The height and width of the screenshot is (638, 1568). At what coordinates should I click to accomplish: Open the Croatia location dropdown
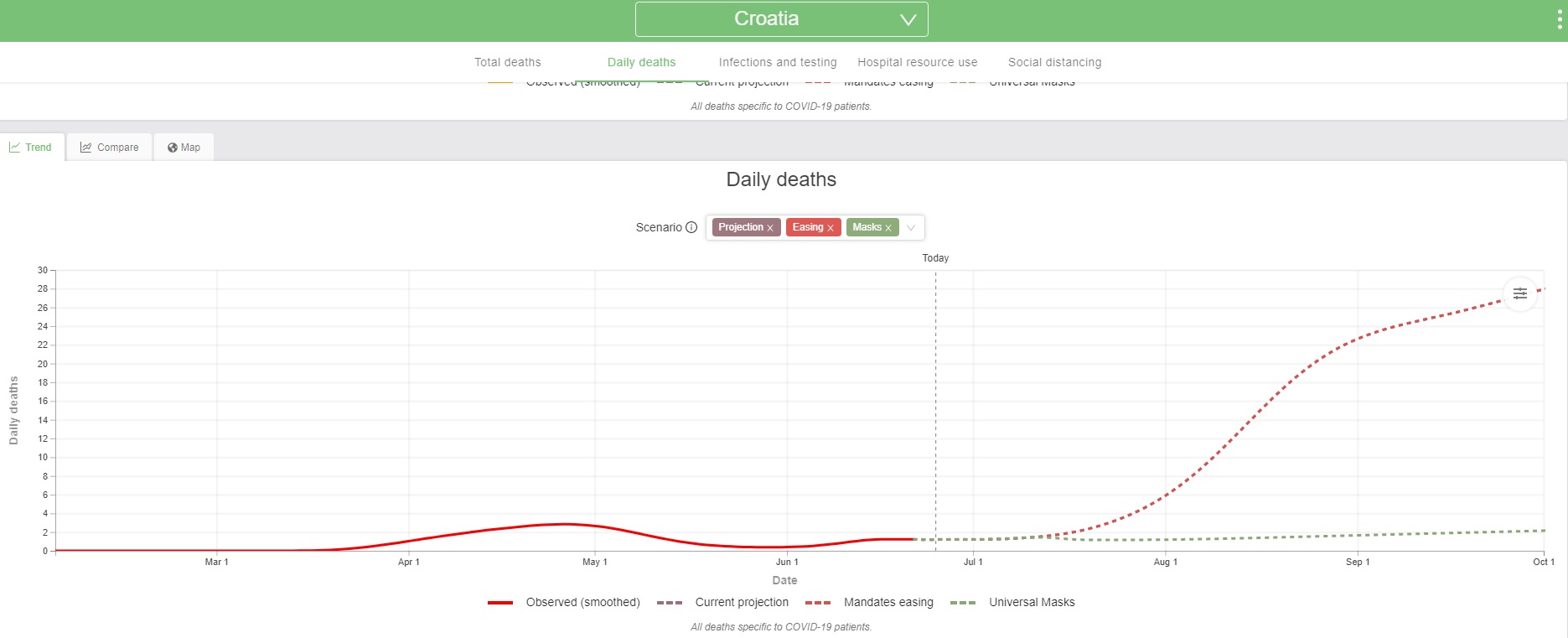tap(781, 19)
